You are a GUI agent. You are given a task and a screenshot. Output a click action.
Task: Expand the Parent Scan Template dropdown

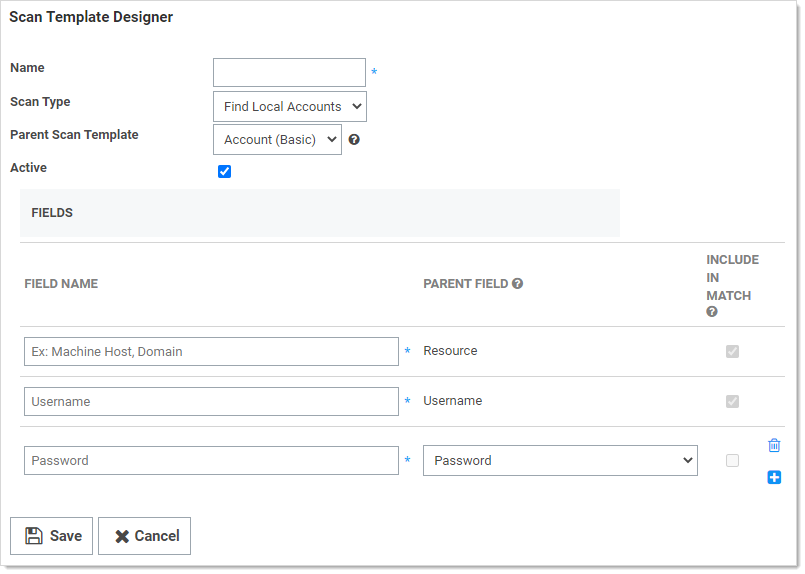click(277, 140)
